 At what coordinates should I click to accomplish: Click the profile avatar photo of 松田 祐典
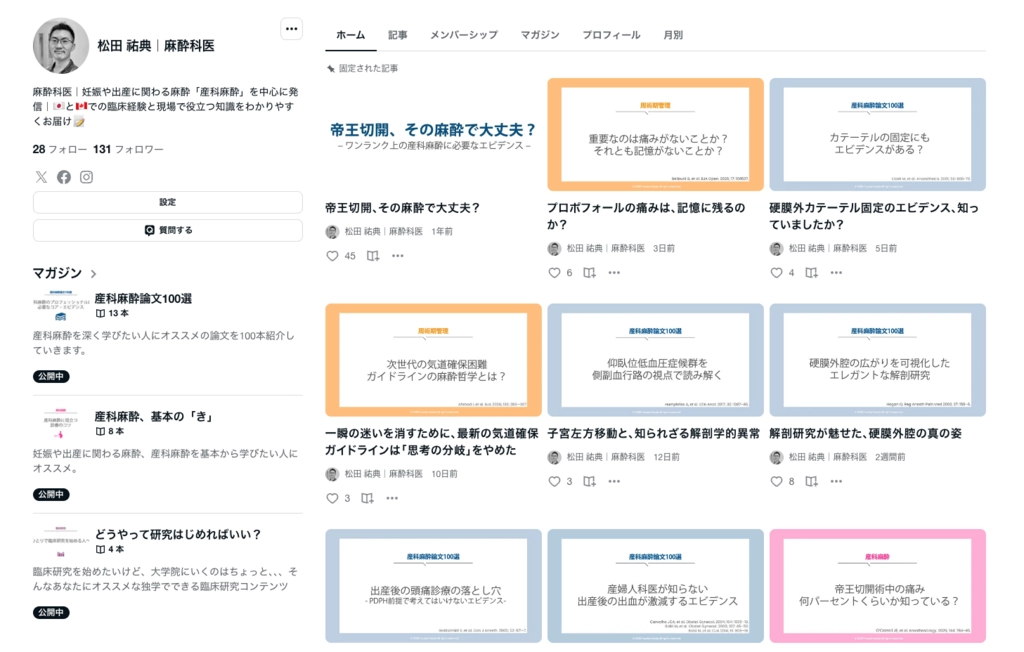click(x=61, y=46)
